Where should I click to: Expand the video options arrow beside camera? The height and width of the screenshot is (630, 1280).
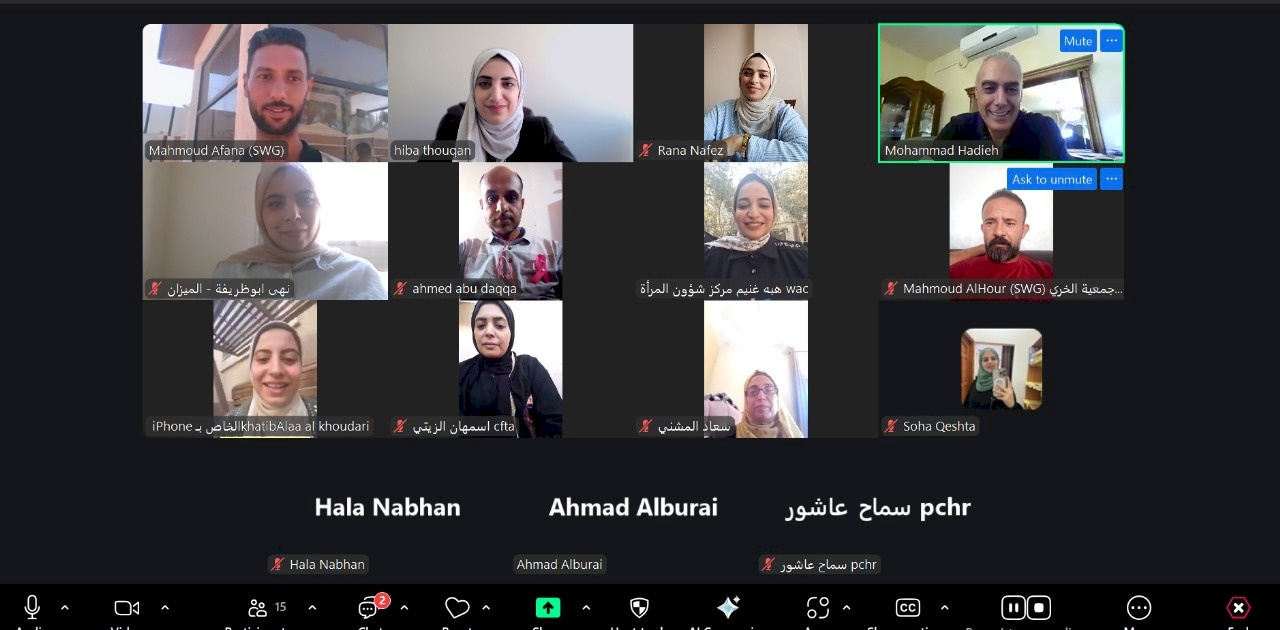coord(165,607)
